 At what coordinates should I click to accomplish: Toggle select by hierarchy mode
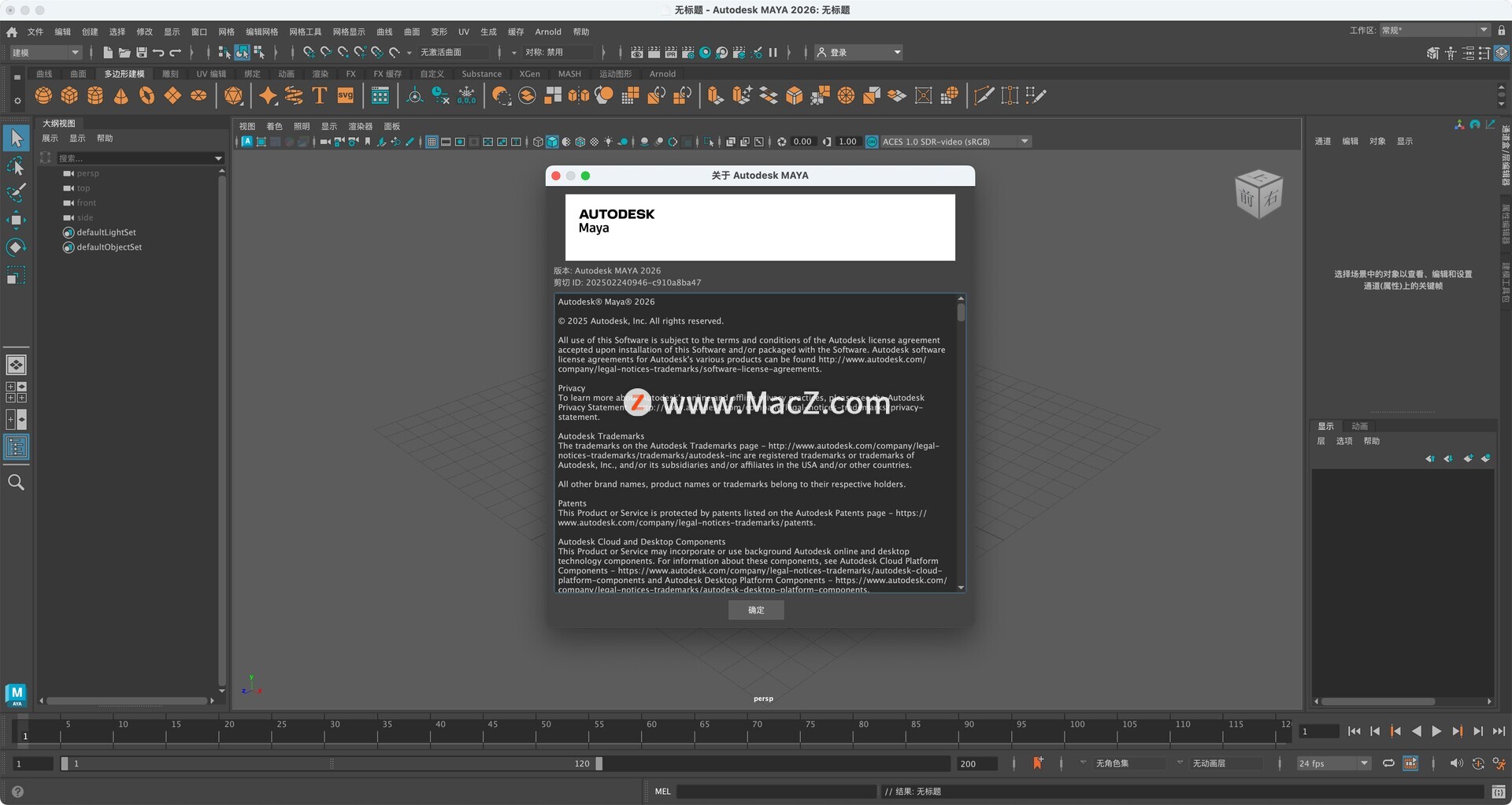(224, 53)
